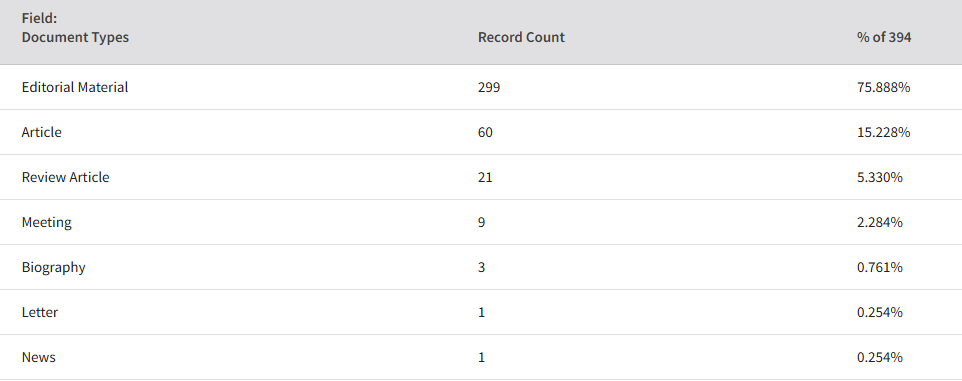Select the Biography document type
Screen dimensions: 962x381
pos(53,267)
